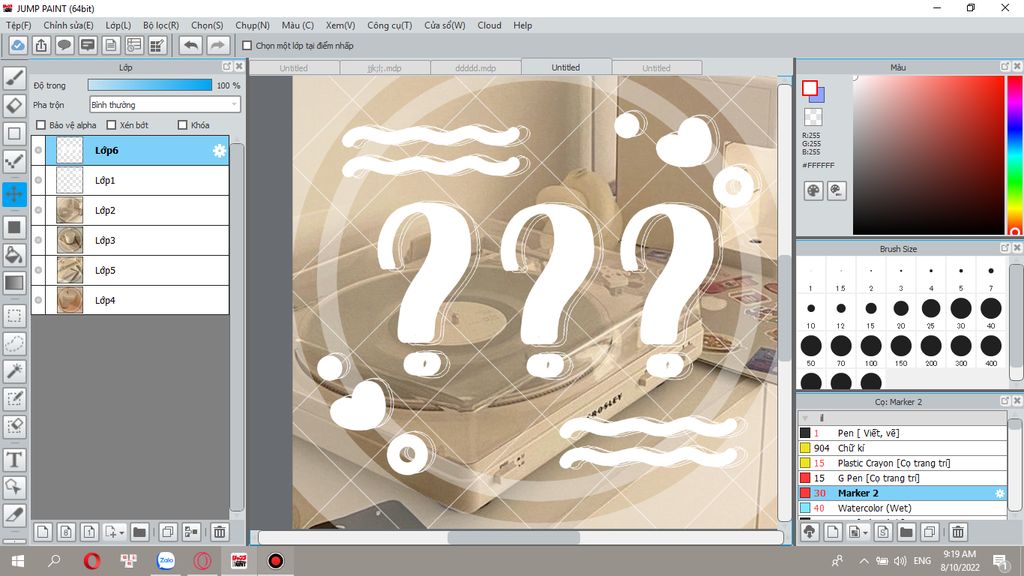This screenshot has height=576, width=1024.
Task: Select Watercolor (Wet) brush
Action: [902, 508]
